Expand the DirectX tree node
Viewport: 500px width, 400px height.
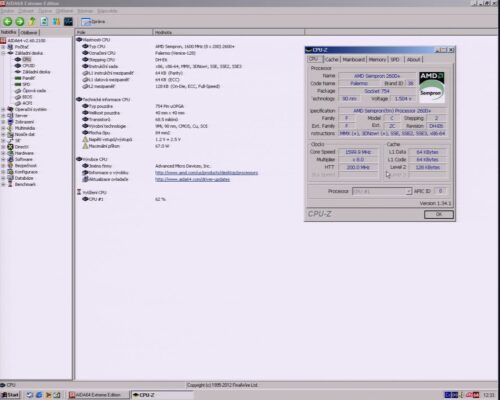pos(3,147)
